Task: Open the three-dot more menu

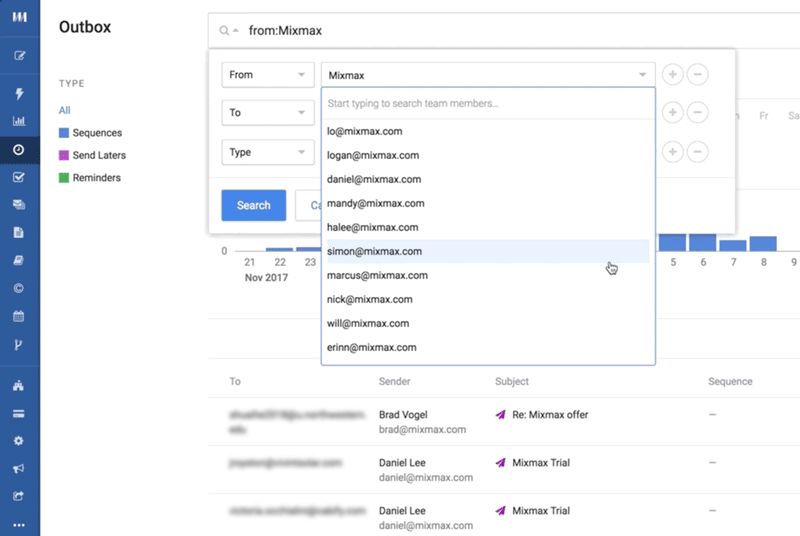Action: point(19,525)
